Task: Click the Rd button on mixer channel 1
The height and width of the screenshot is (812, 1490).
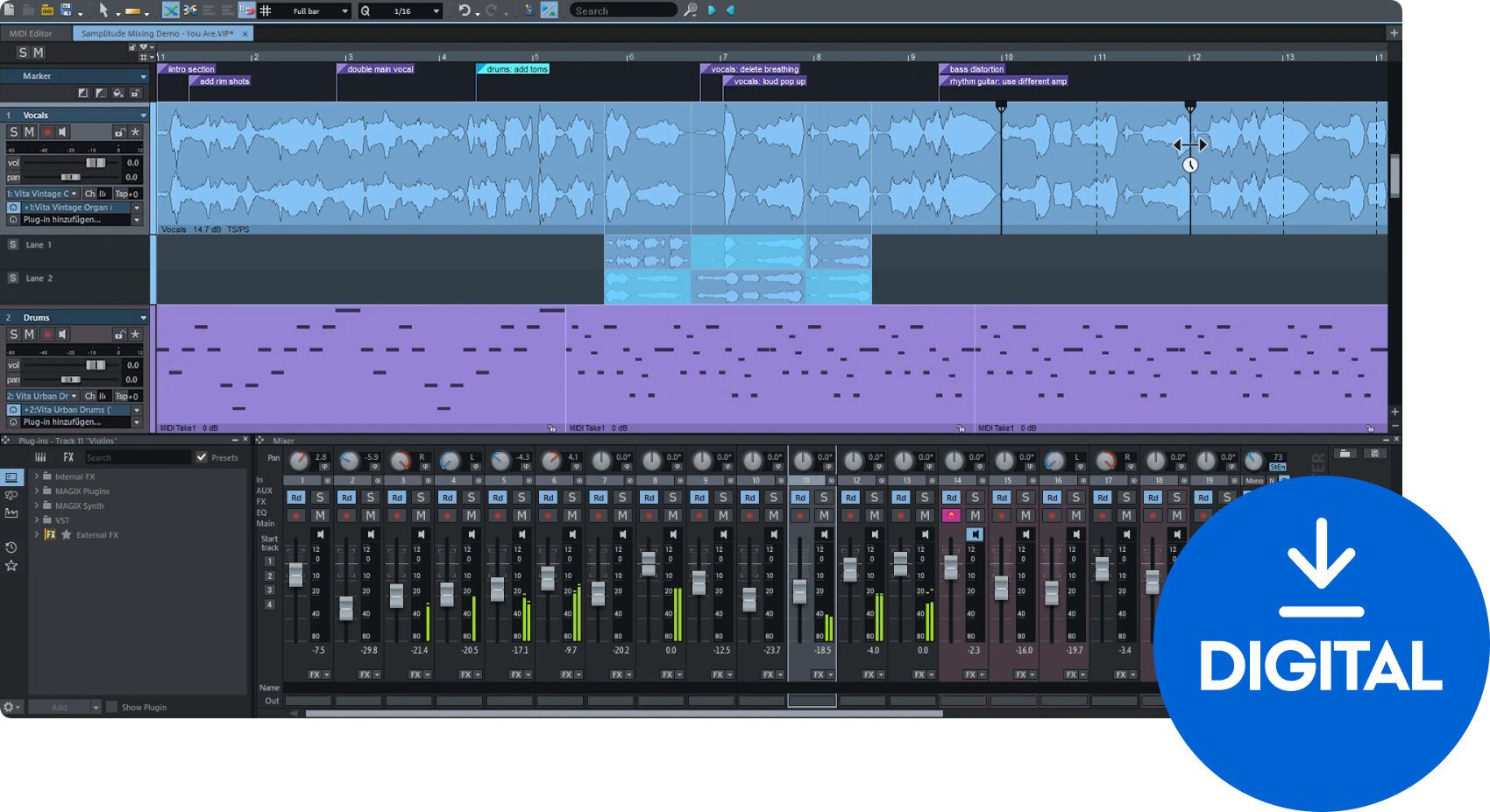Action: pyautogui.click(x=296, y=498)
